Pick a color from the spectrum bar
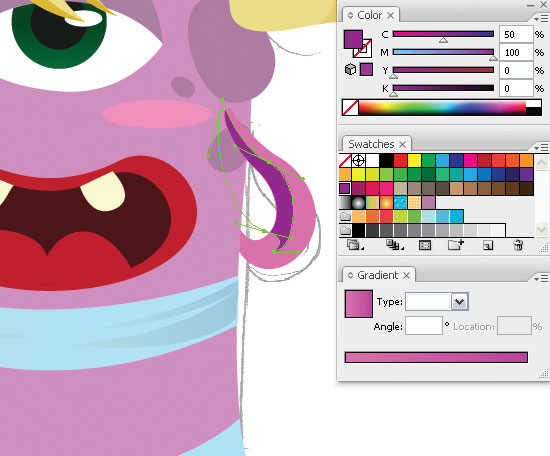 442,107
